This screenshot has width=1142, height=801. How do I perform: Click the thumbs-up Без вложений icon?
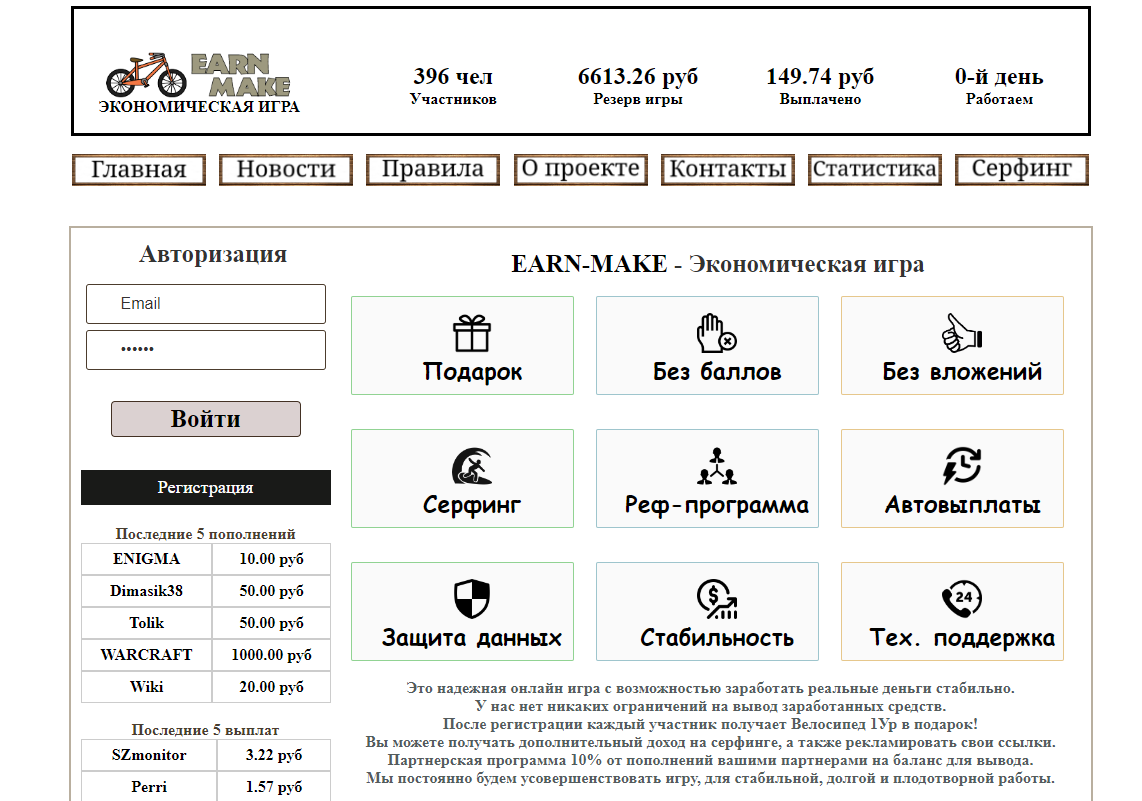pos(962,333)
